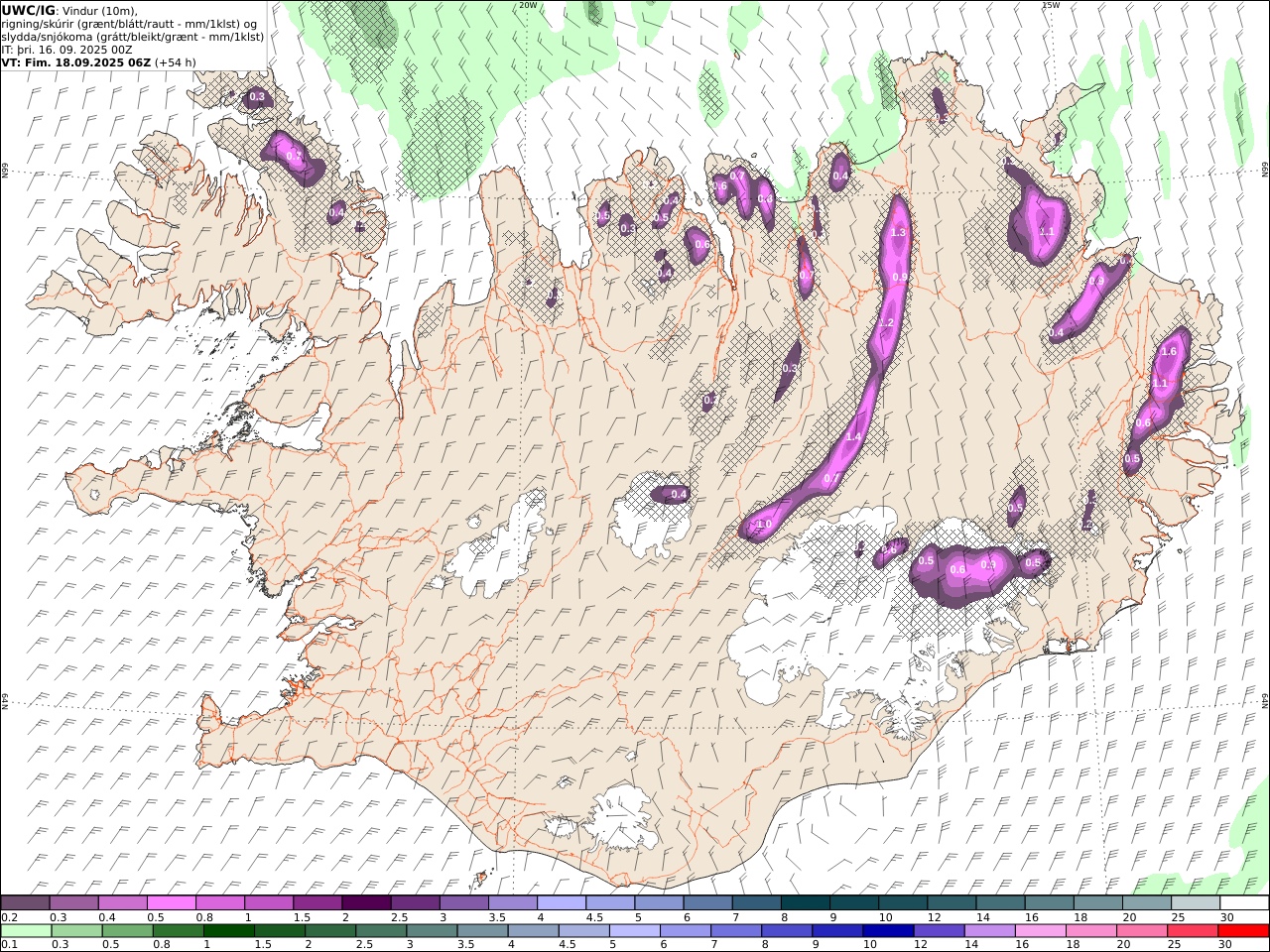Image resolution: width=1270 pixels, height=952 pixels.
Task: Click the pale grey 25 mm snow swatch
Action: coord(1196,902)
